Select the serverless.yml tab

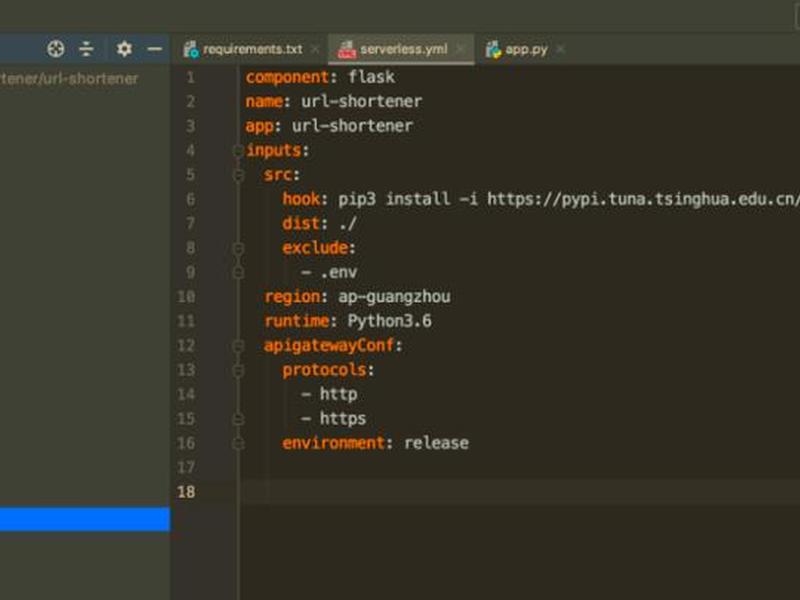(x=403, y=49)
